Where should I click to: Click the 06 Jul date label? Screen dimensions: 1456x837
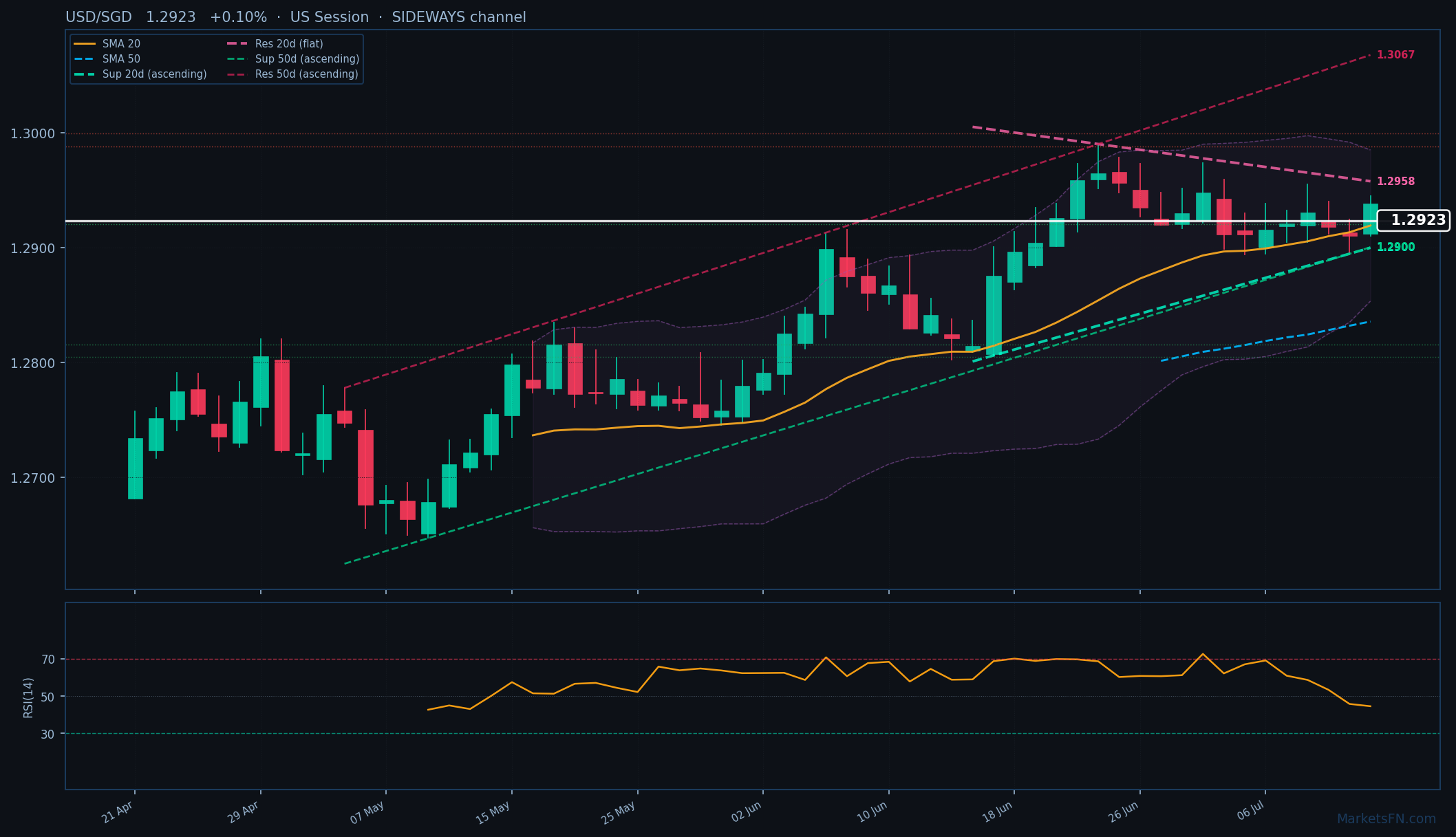(x=1251, y=812)
